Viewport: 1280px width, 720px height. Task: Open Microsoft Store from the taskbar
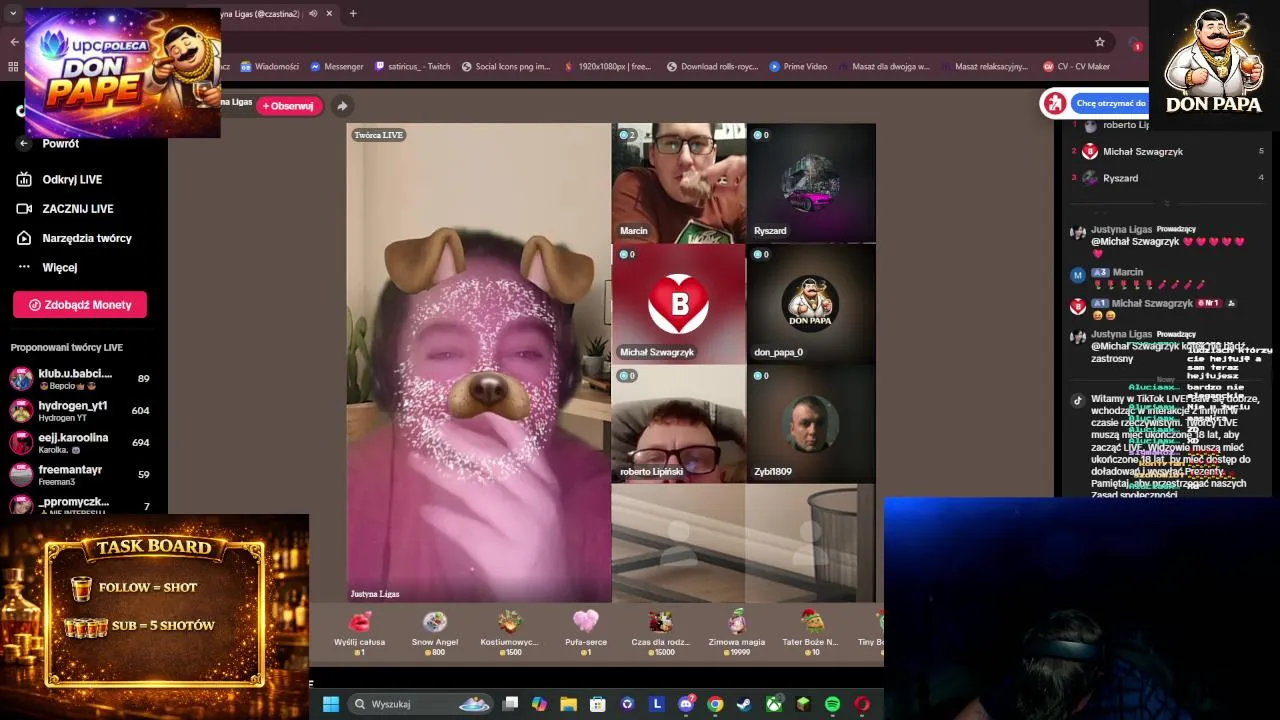597,704
